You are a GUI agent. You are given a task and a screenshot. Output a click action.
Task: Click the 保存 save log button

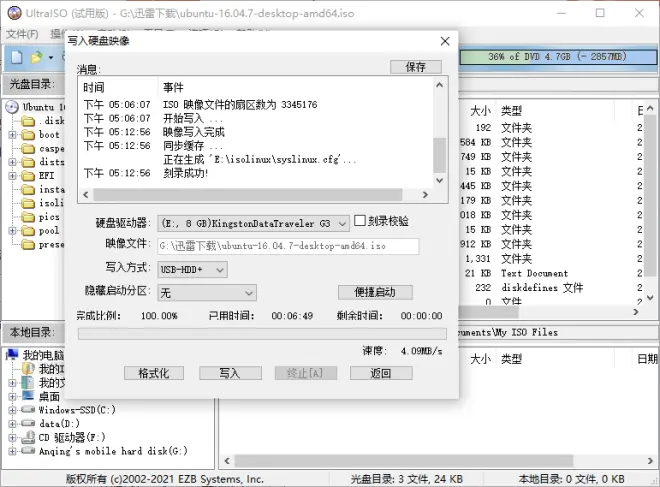(x=416, y=67)
